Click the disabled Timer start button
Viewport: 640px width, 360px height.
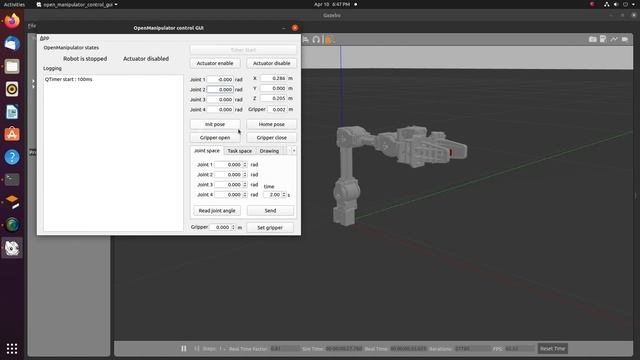point(243,50)
